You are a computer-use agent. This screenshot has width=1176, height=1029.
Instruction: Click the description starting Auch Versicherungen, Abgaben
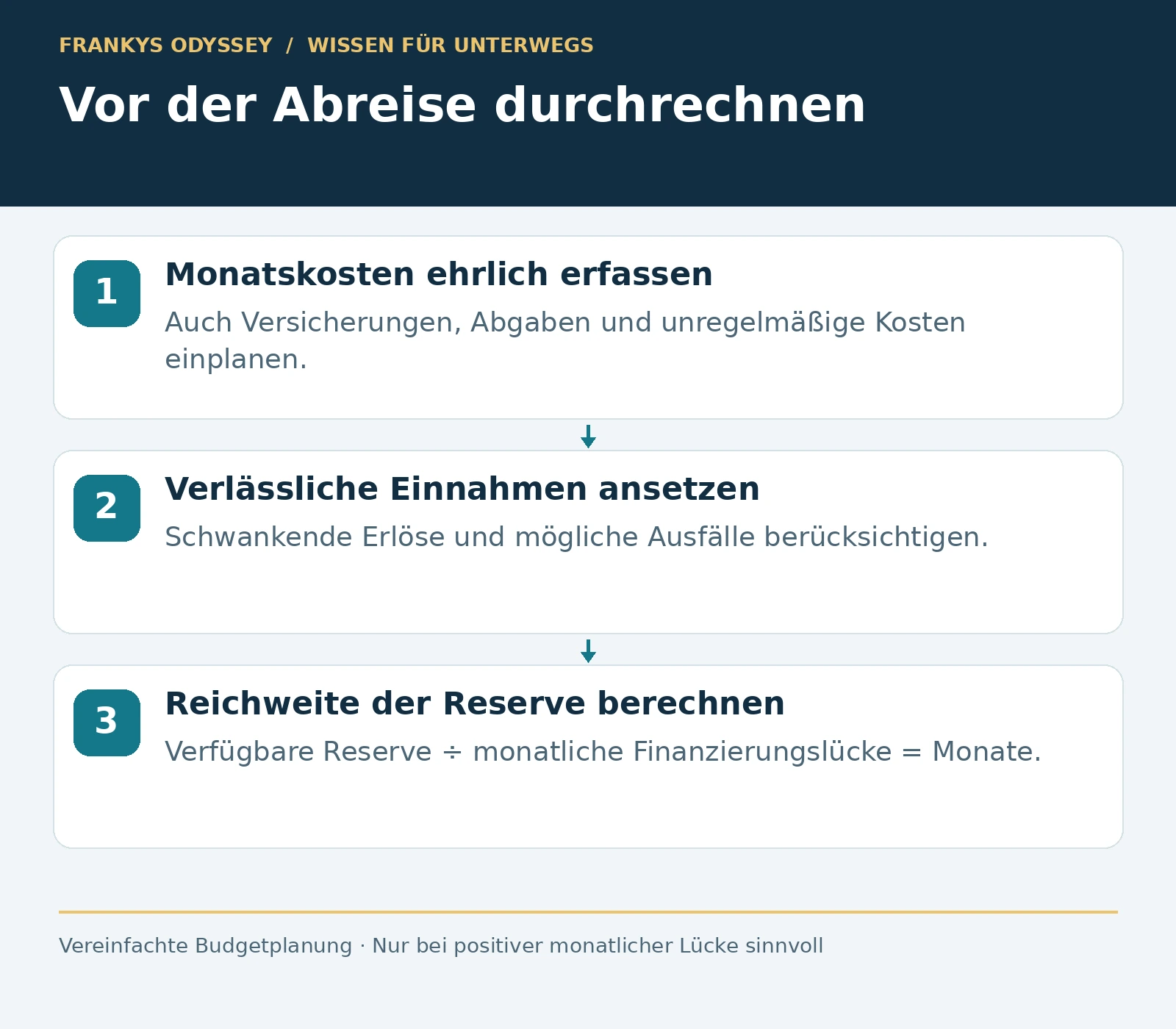pyautogui.click(x=564, y=341)
